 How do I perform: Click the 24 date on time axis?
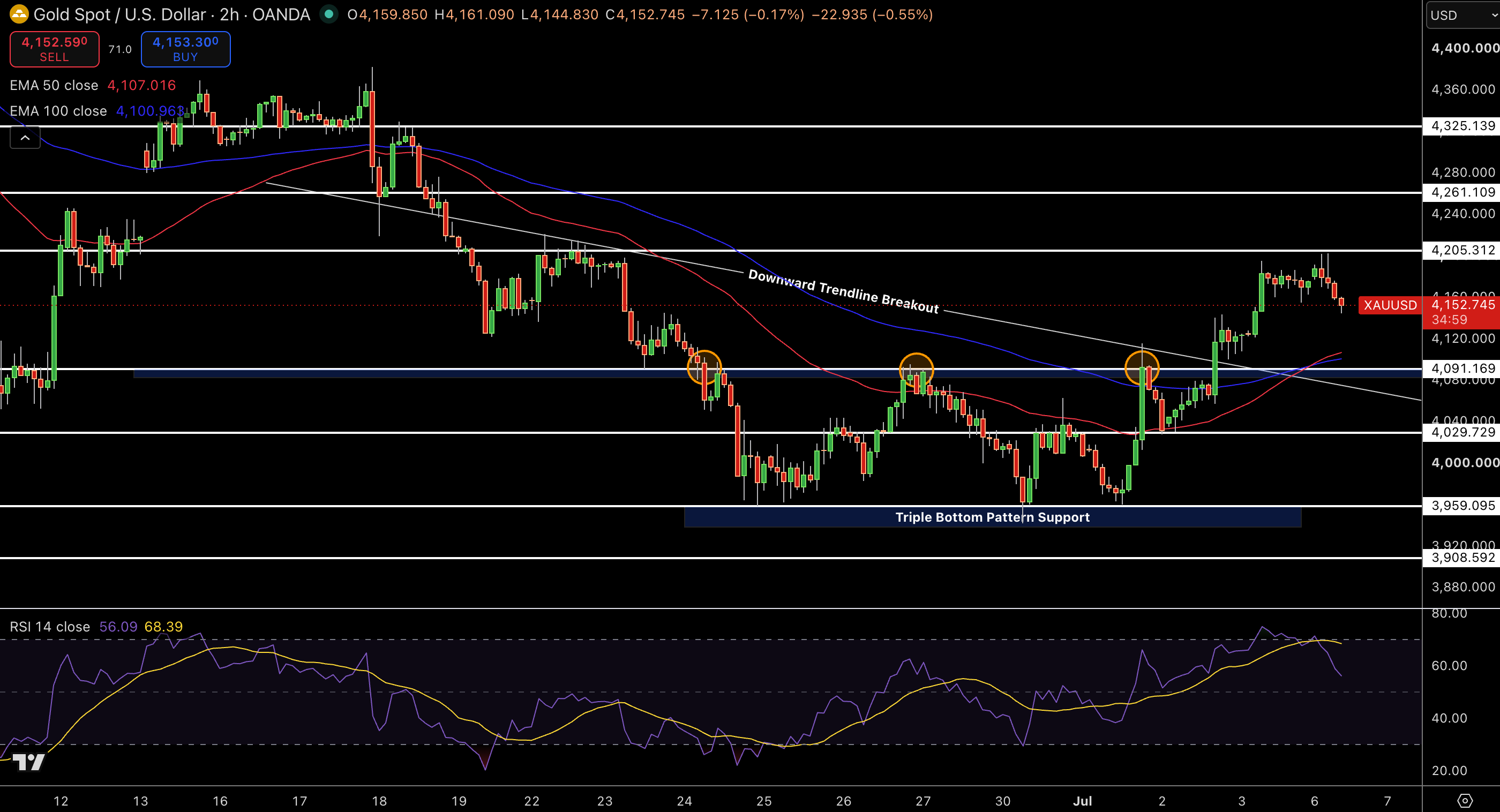tap(684, 801)
